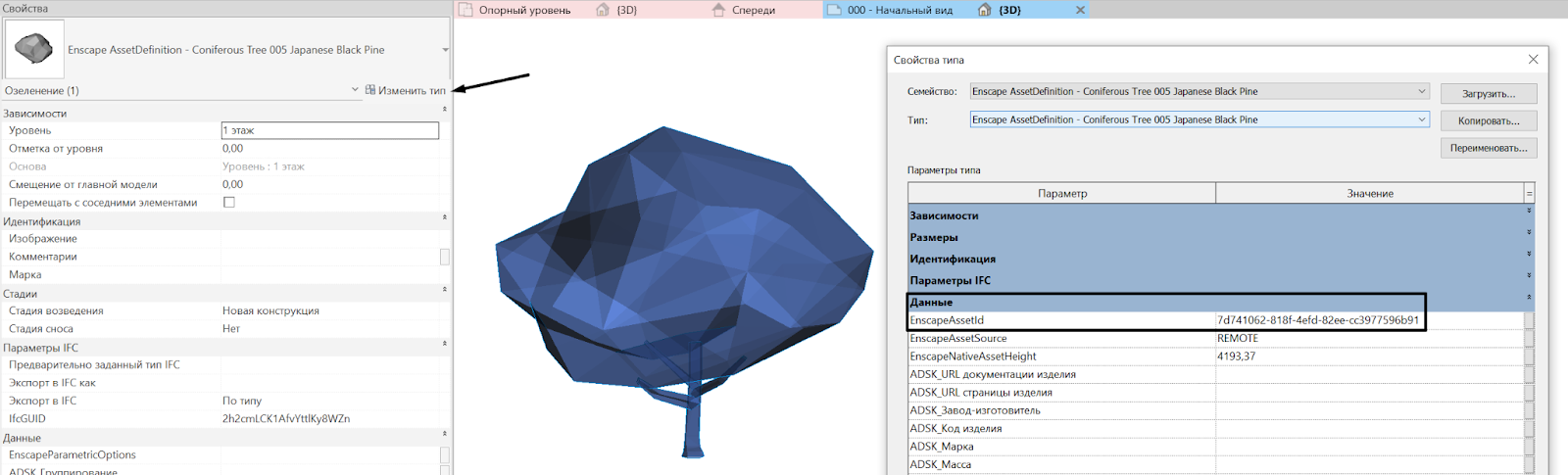Select the IfcGUID value 2h2cmLCK1AfvYttlKy8WZn
1568x475 pixels.
[x=286, y=418]
